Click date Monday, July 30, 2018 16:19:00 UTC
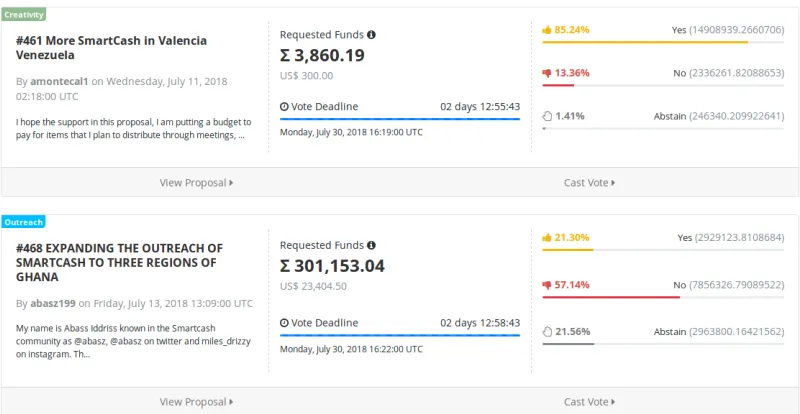 pos(351,132)
